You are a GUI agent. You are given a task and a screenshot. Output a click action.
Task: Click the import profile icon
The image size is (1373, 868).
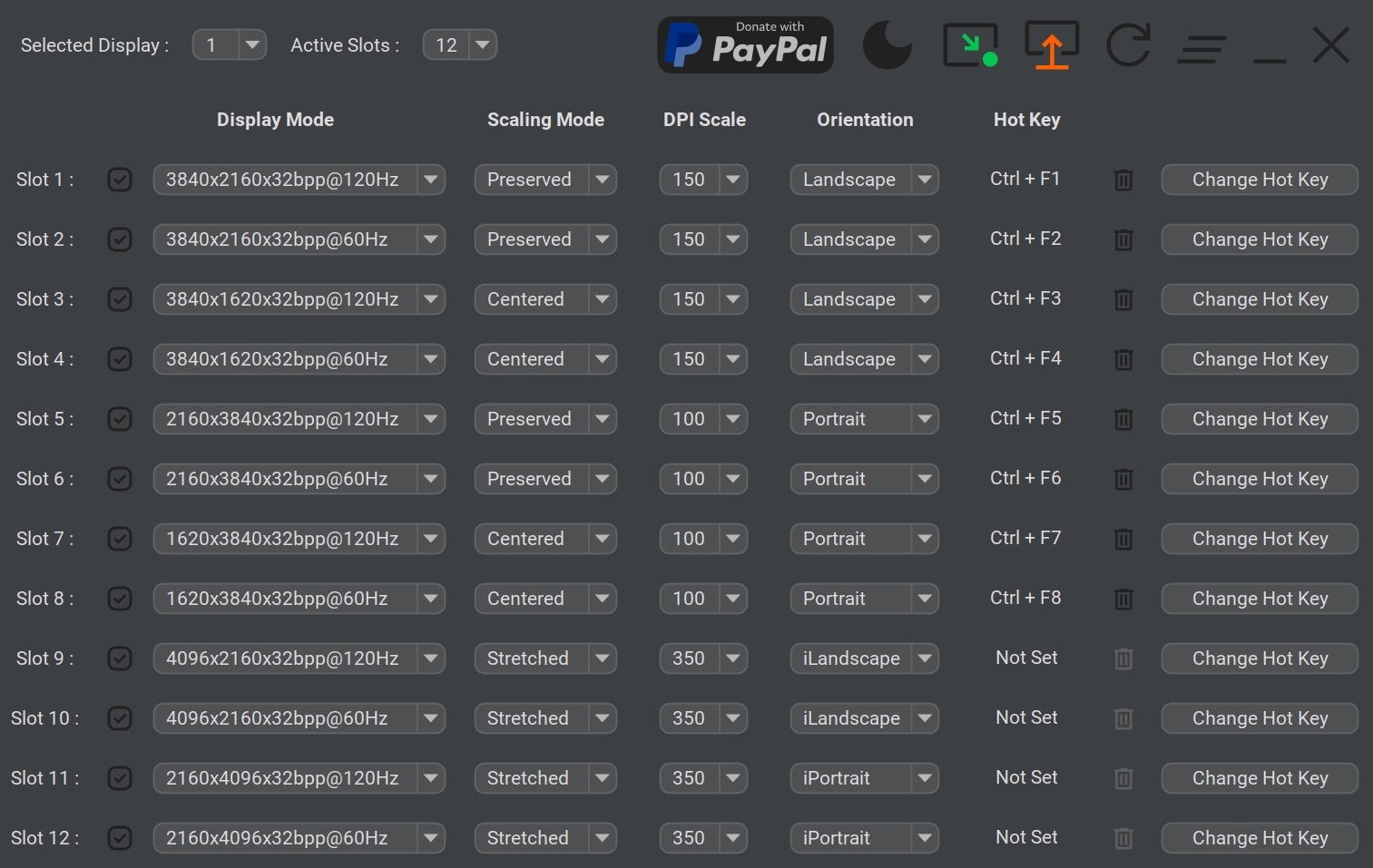tap(970, 44)
